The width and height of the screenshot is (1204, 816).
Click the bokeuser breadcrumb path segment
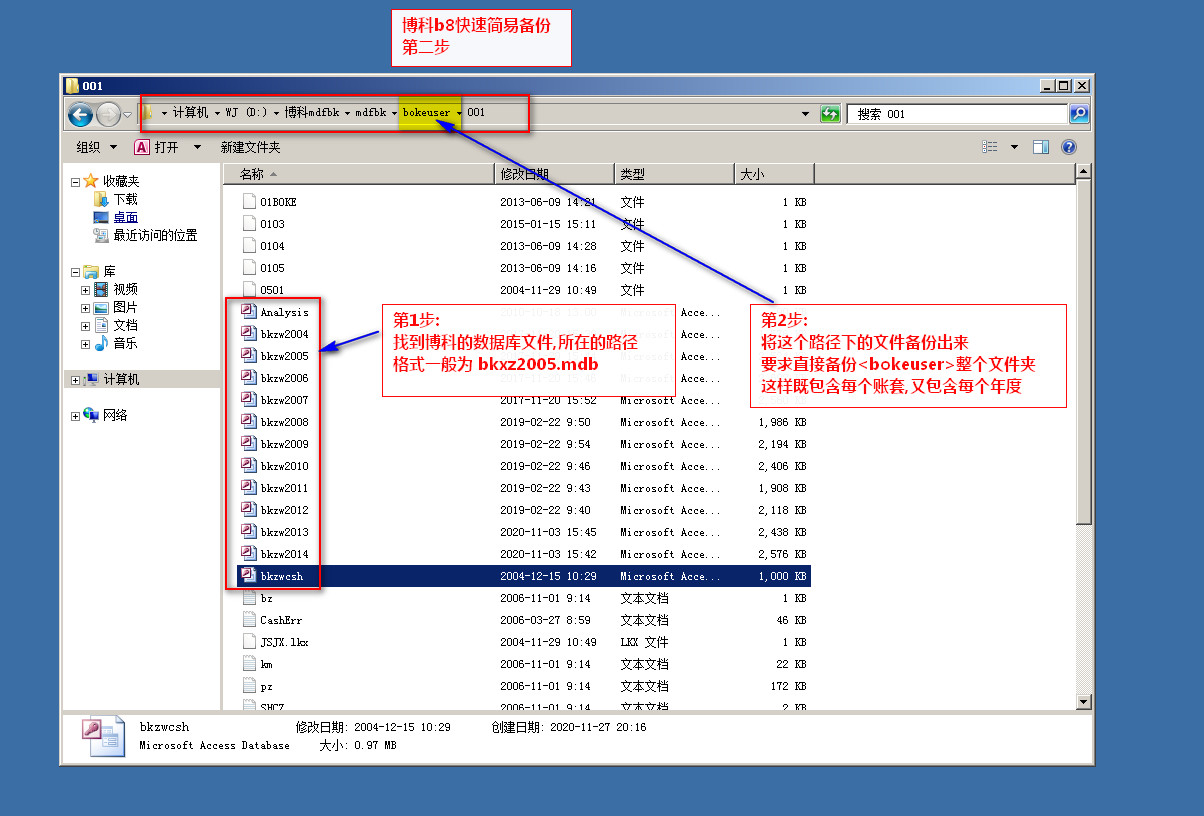(x=426, y=113)
